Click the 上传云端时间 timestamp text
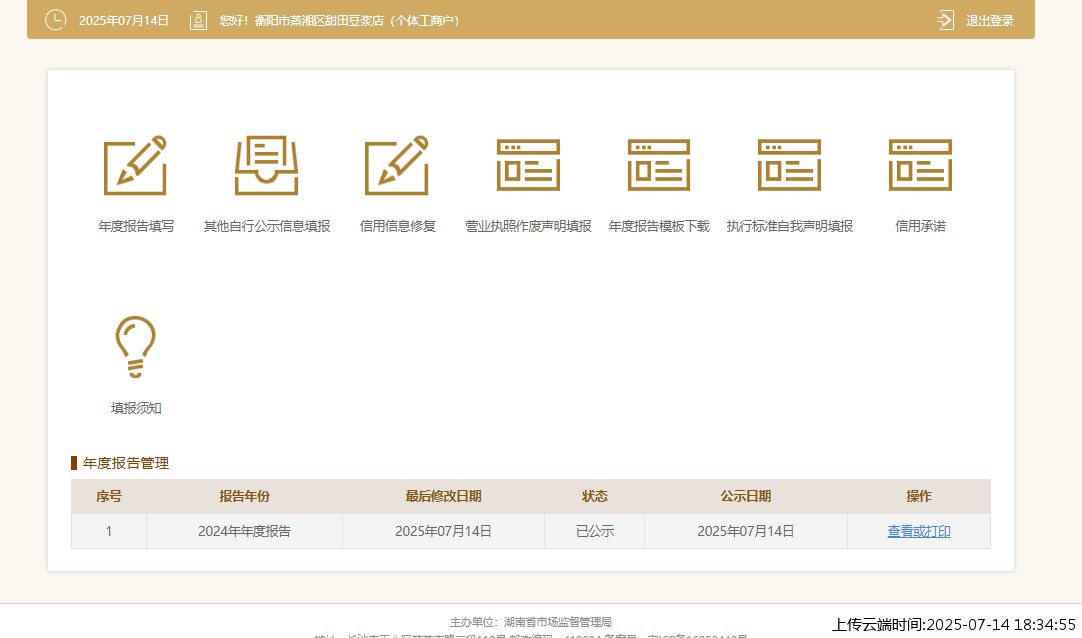 pos(954,625)
